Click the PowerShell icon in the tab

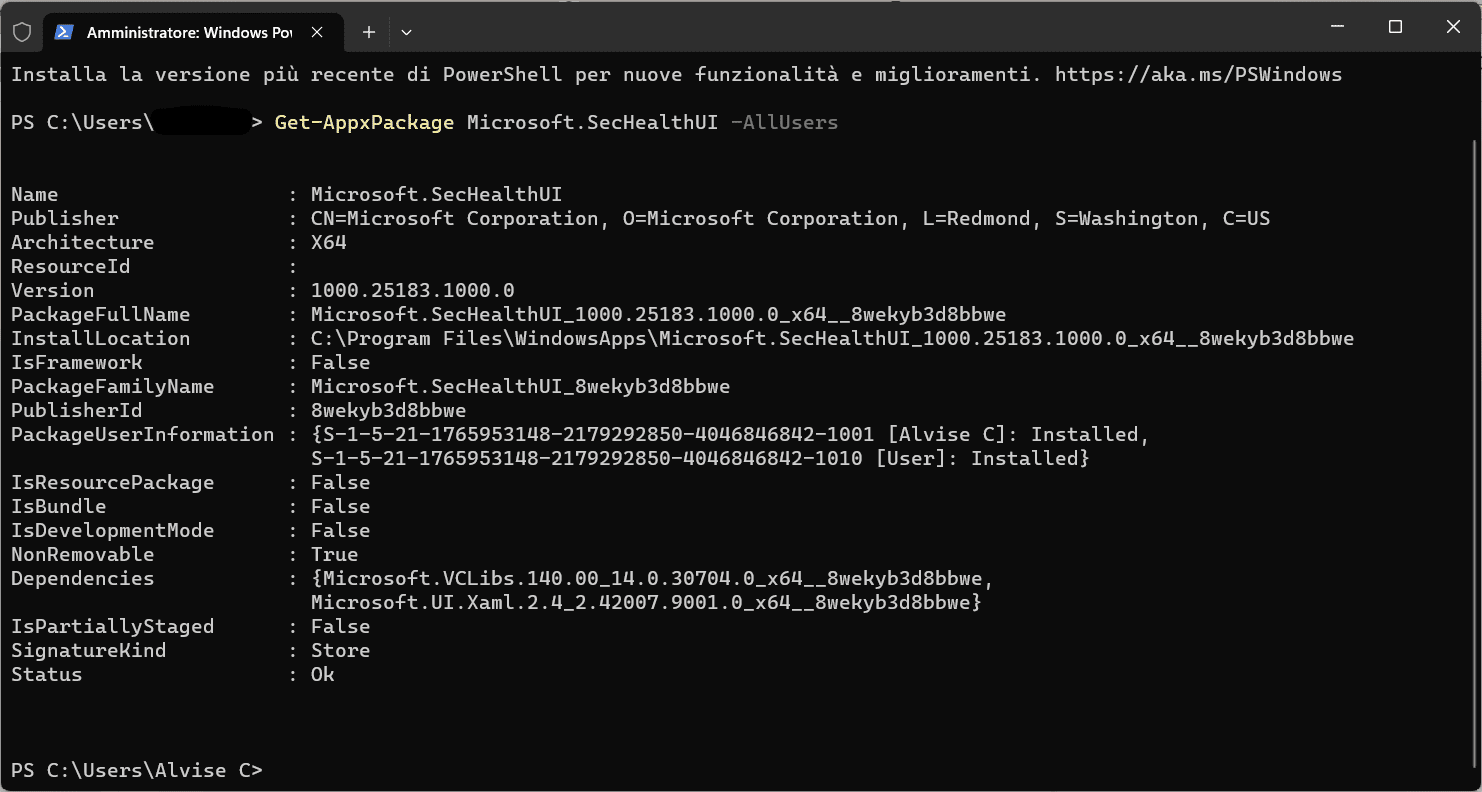(x=64, y=32)
